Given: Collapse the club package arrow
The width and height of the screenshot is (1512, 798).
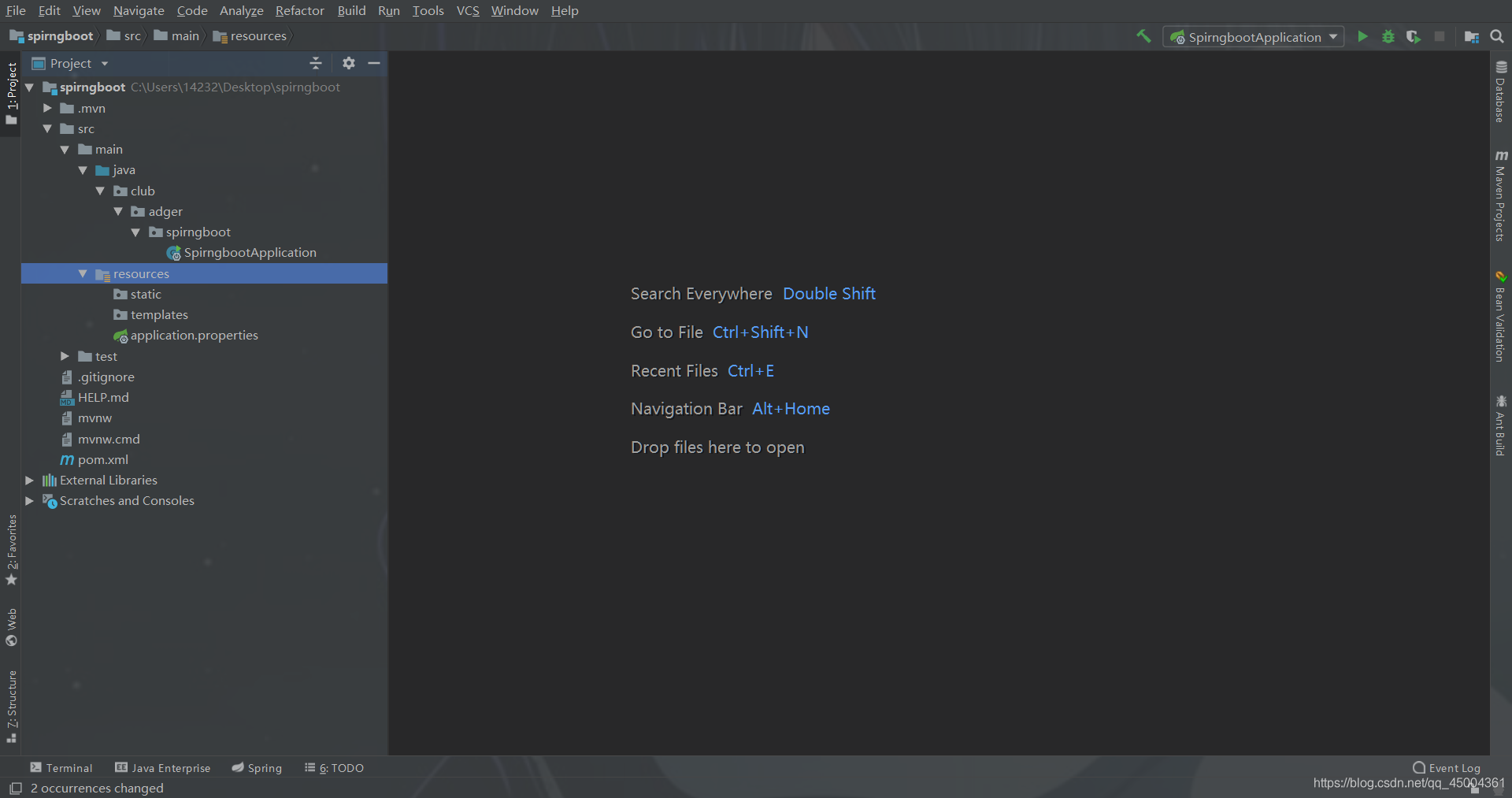Looking at the screenshot, I should [x=100, y=191].
